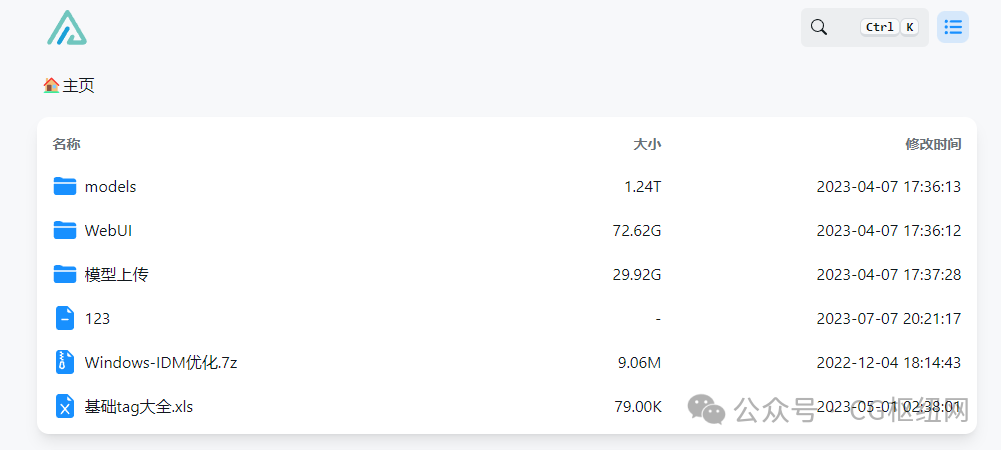Sort by 名称 column header
This screenshot has height=450, width=1001.
click(x=66, y=144)
